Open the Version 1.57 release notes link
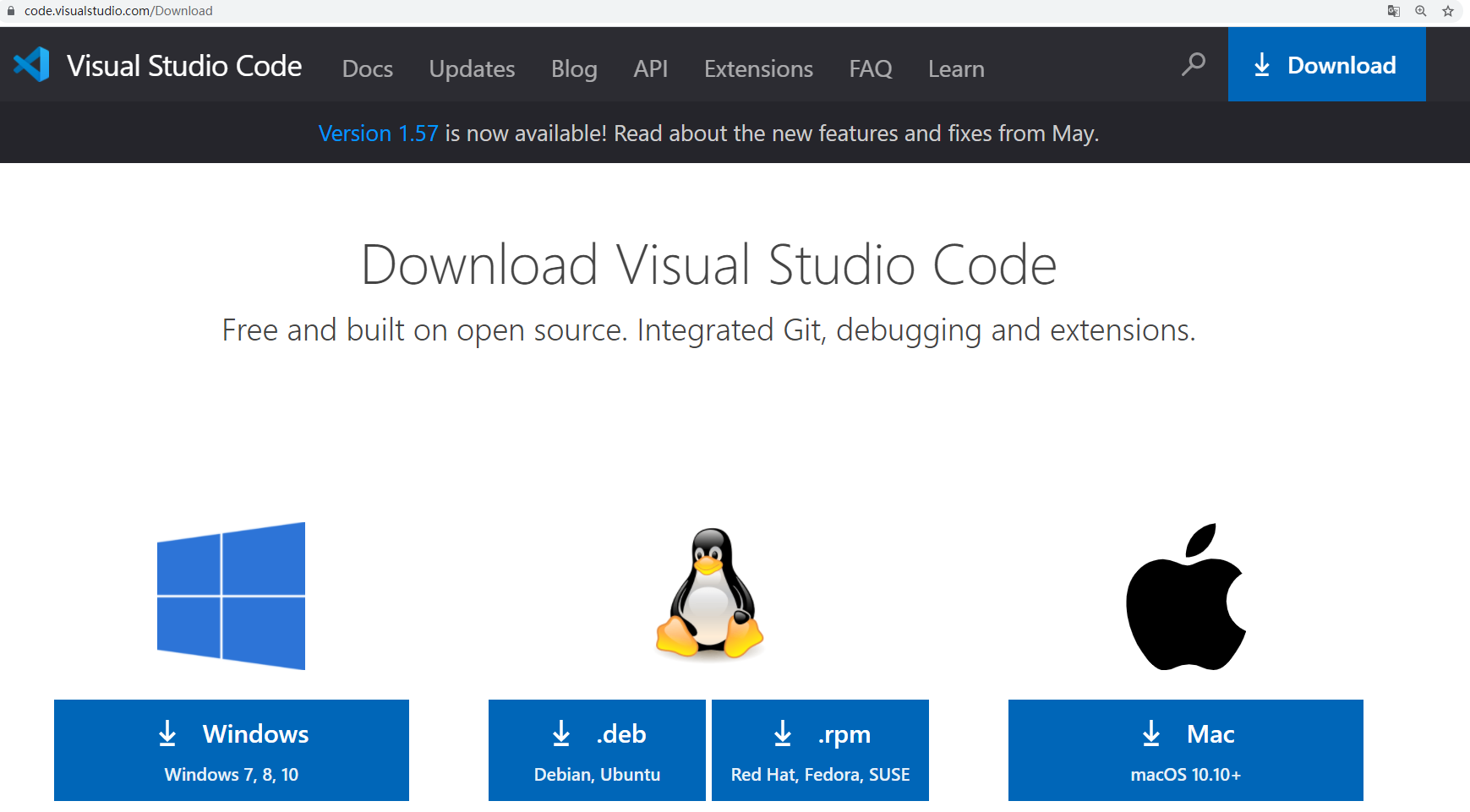Viewport: 1470px width, 812px height. coord(378,134)
